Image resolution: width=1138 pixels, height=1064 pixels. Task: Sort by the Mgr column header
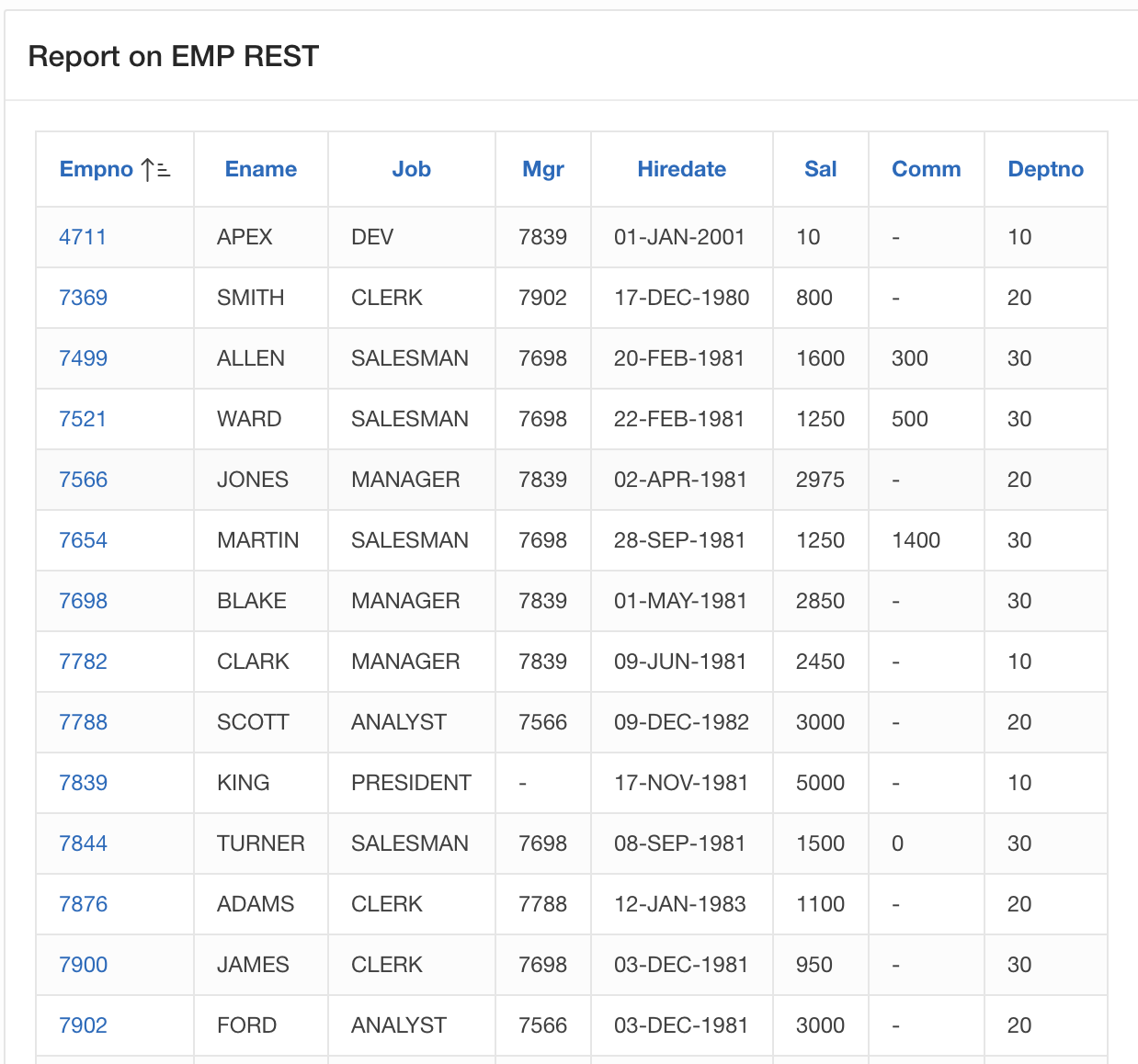click(x=542, y=169)
